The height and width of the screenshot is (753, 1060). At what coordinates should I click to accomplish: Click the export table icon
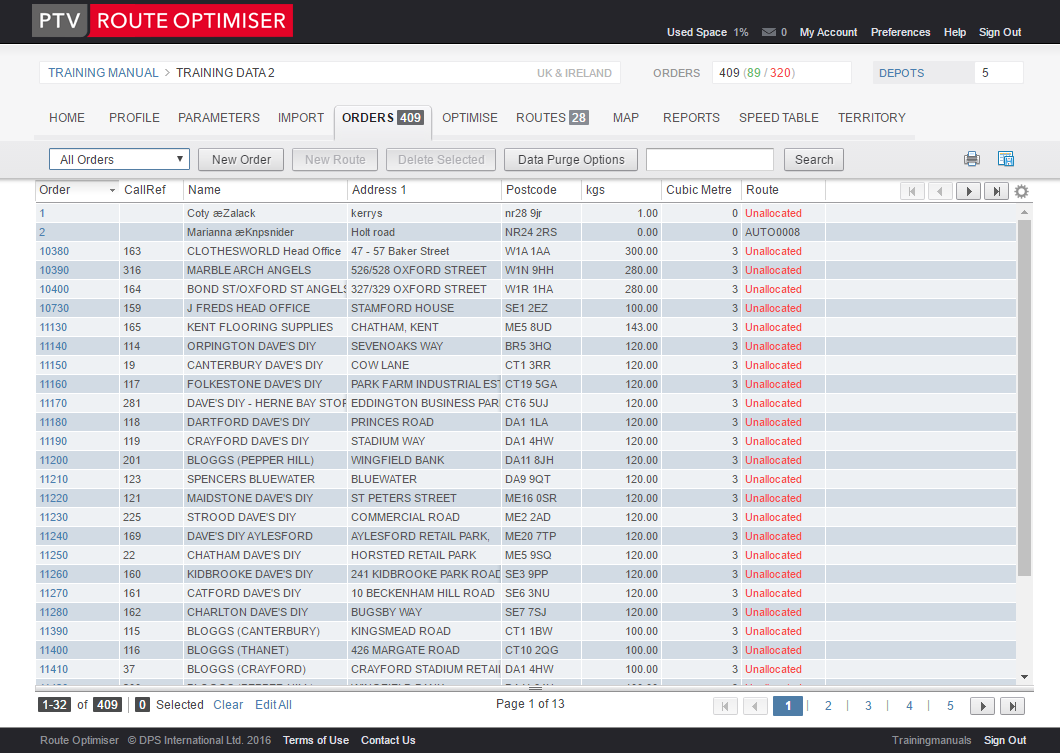coord(1006,159)
